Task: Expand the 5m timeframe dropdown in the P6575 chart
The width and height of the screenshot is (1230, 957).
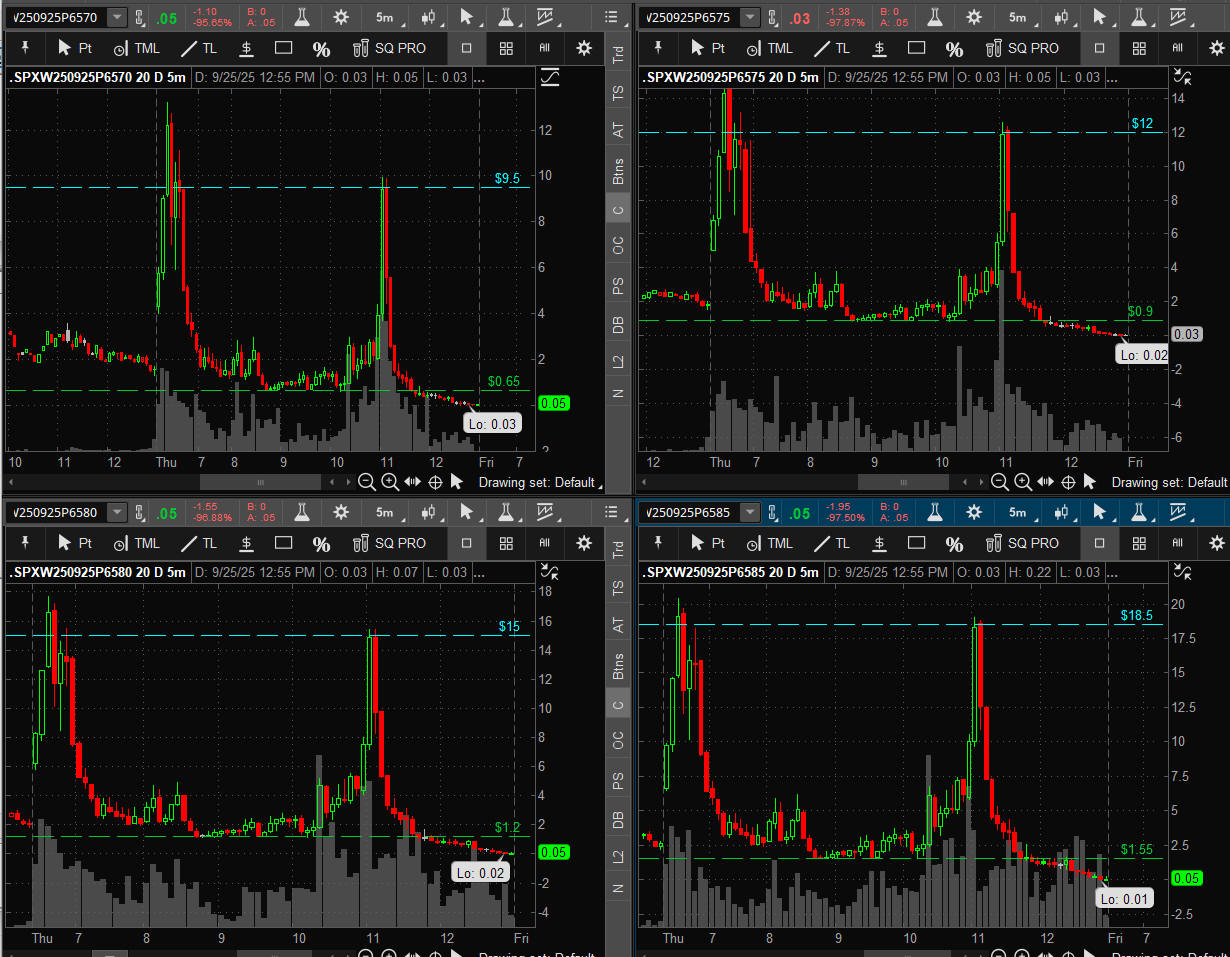Action: tap(1017, 17)
